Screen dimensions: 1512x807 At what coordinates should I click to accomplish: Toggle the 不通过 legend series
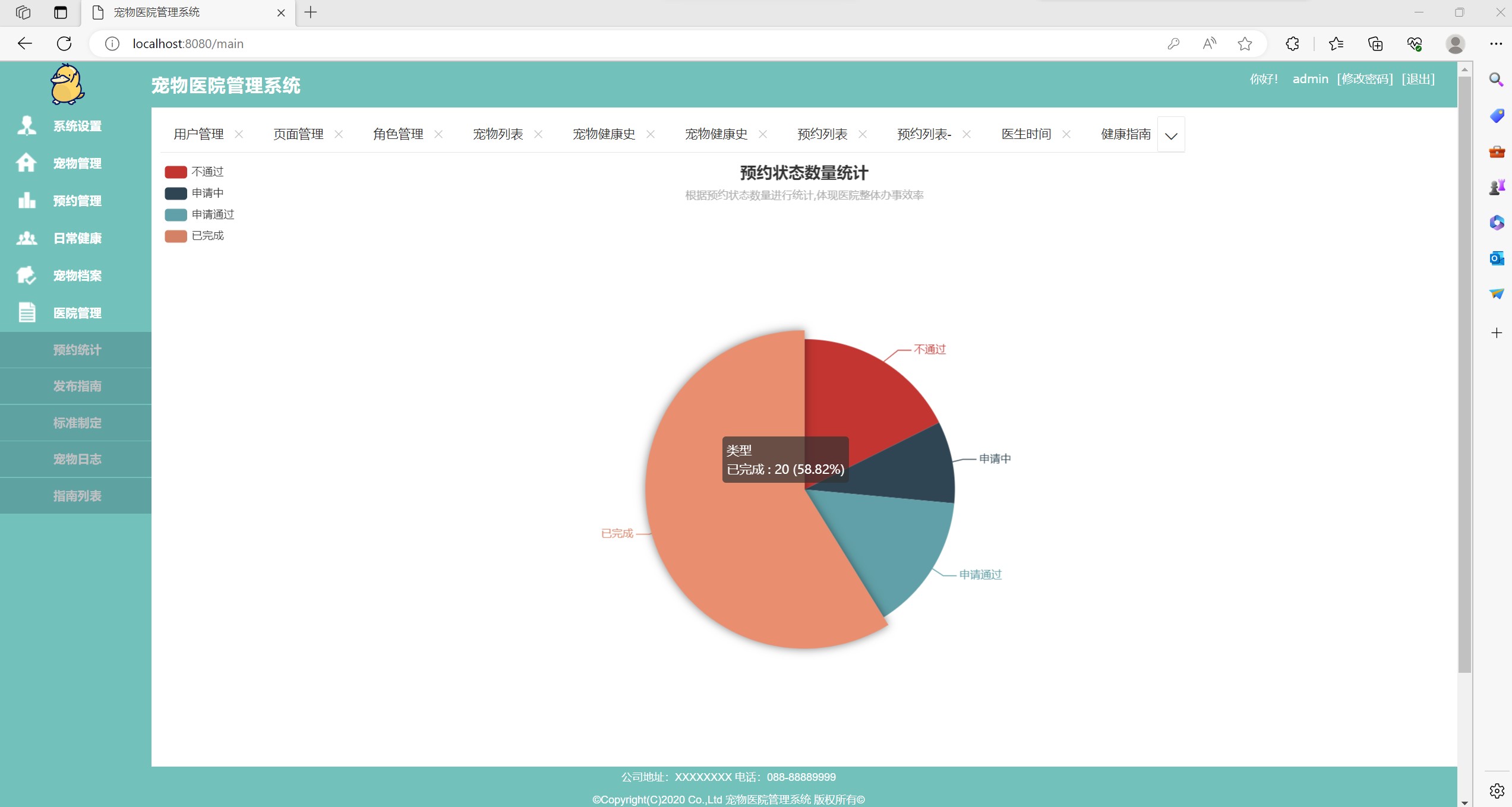pos(194,172)
